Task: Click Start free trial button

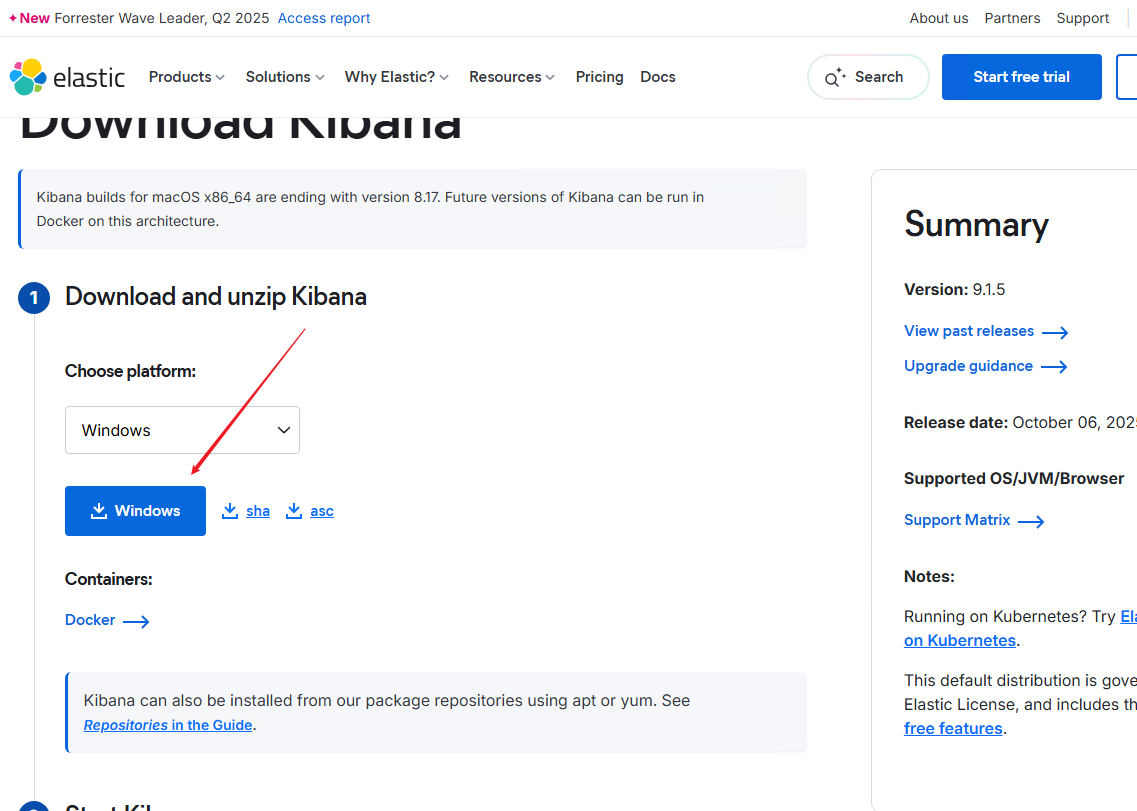Action: (1022, 77)
